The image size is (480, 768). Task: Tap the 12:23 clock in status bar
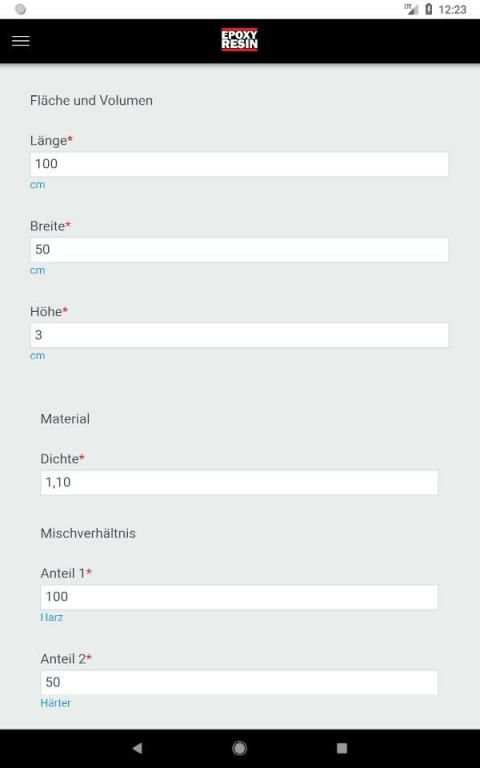[x=452, y=9]
